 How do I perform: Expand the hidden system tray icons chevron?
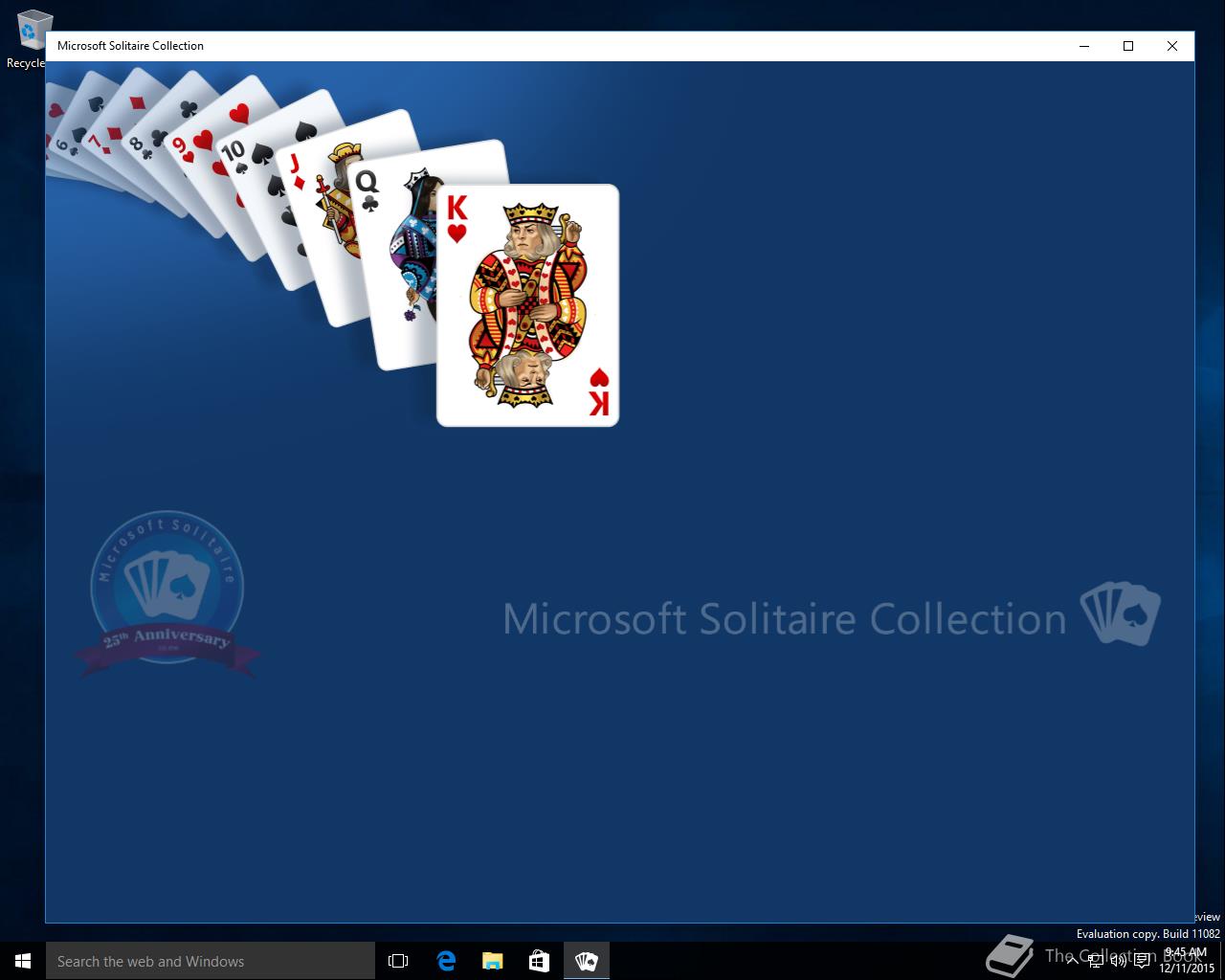(1073, 961)
